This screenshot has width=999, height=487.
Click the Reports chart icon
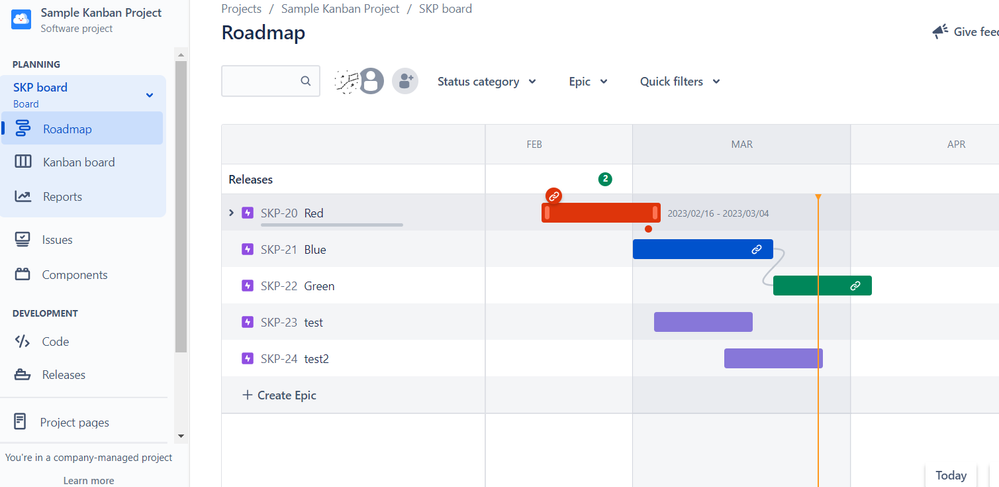(x=22, y=196)
